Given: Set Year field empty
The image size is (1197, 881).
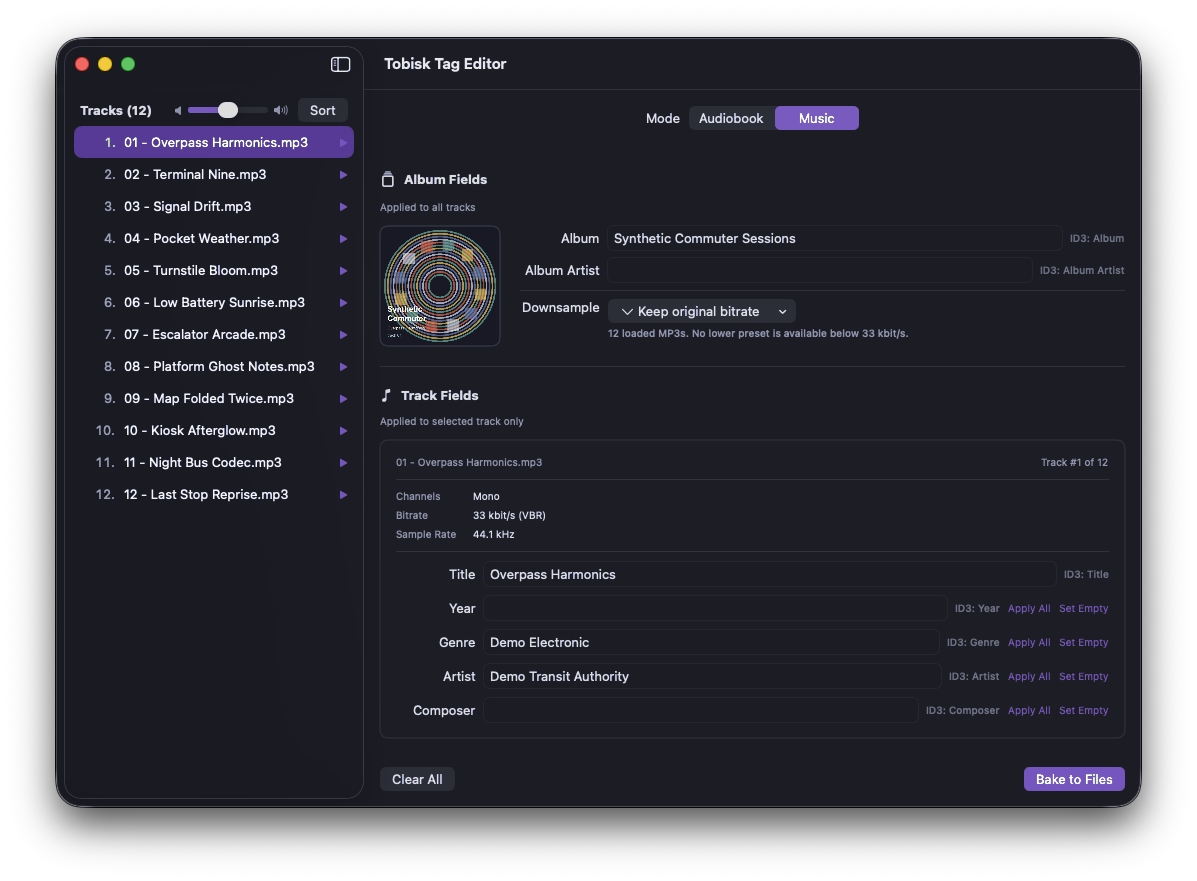Looking at the screenshot, I should click(1083, 608).
